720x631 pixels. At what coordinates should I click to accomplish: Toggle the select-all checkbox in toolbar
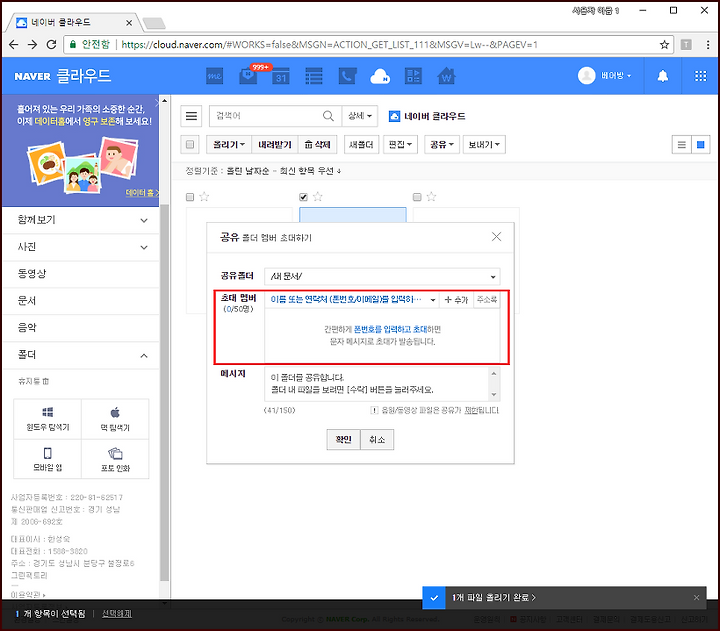pyautogui.click(x=190, y=145)
